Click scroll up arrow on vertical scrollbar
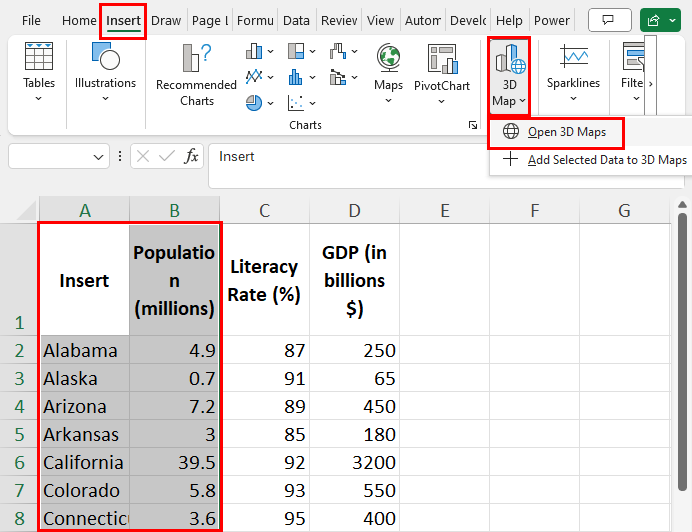692x532 pixels. pos(682,204)
